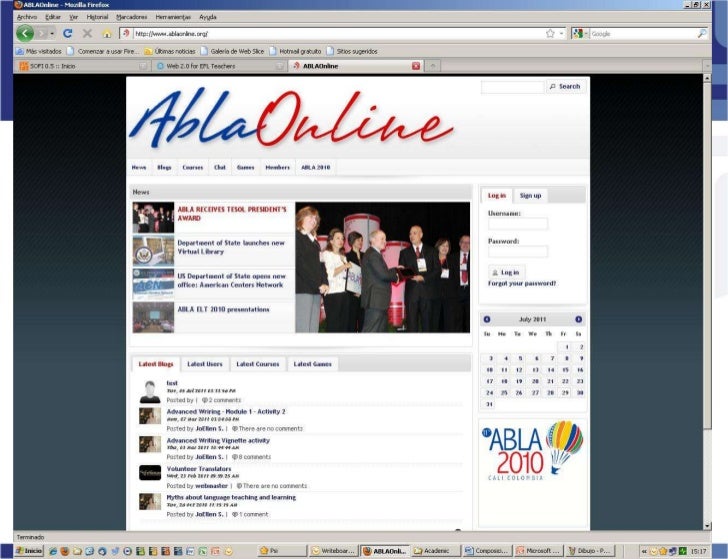
Task: Switch to Latest Courses tab
Action: 258,364
